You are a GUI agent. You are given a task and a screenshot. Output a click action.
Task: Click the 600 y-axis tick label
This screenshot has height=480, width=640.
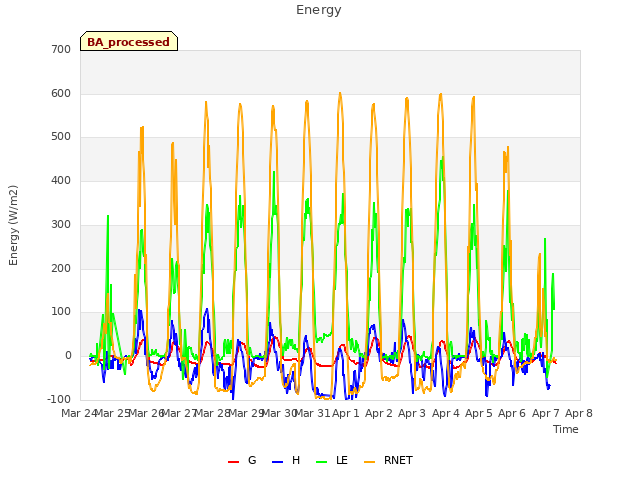coord(61,93)
